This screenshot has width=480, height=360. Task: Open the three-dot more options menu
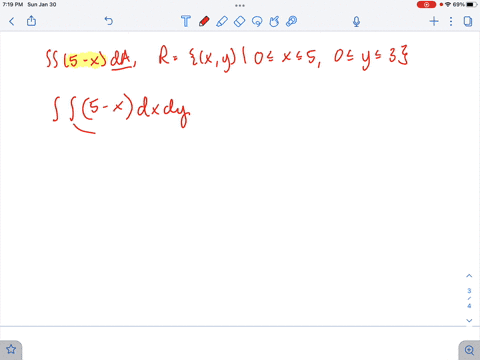point(451,22)
